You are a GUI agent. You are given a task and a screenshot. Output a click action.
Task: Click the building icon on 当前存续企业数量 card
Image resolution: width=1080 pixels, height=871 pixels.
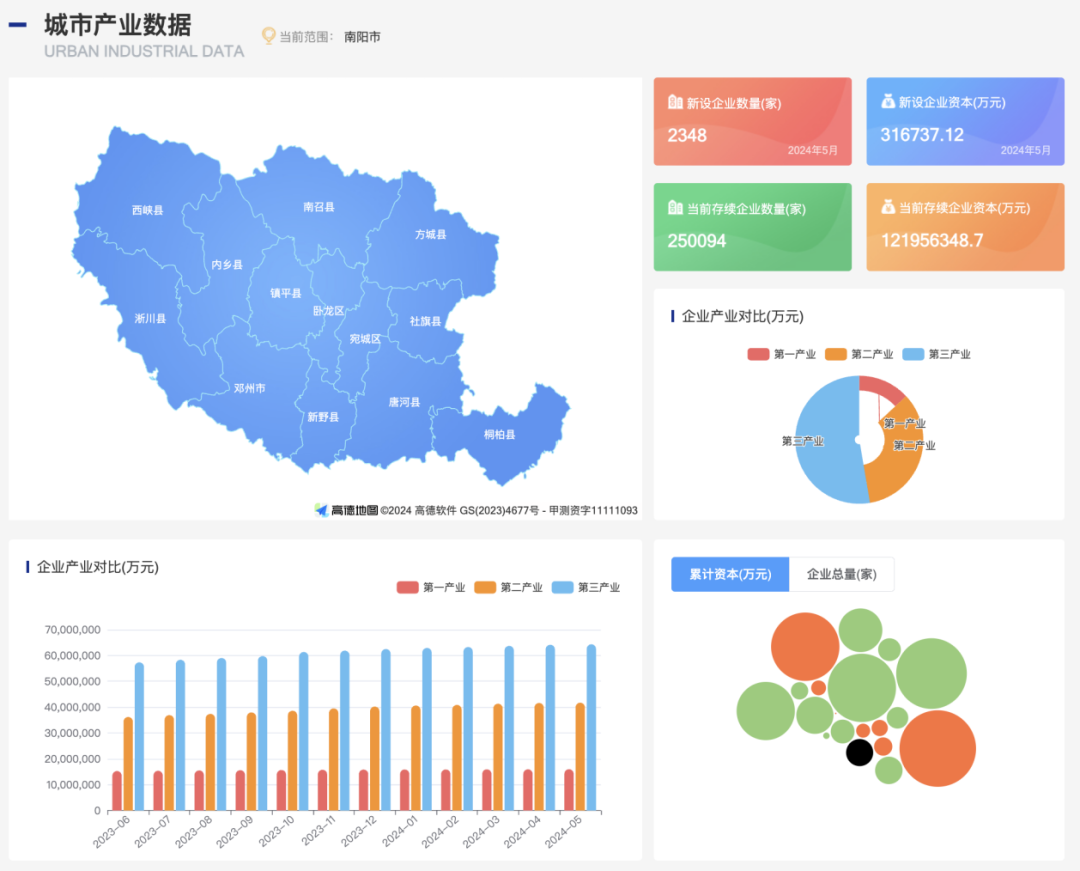675,208
